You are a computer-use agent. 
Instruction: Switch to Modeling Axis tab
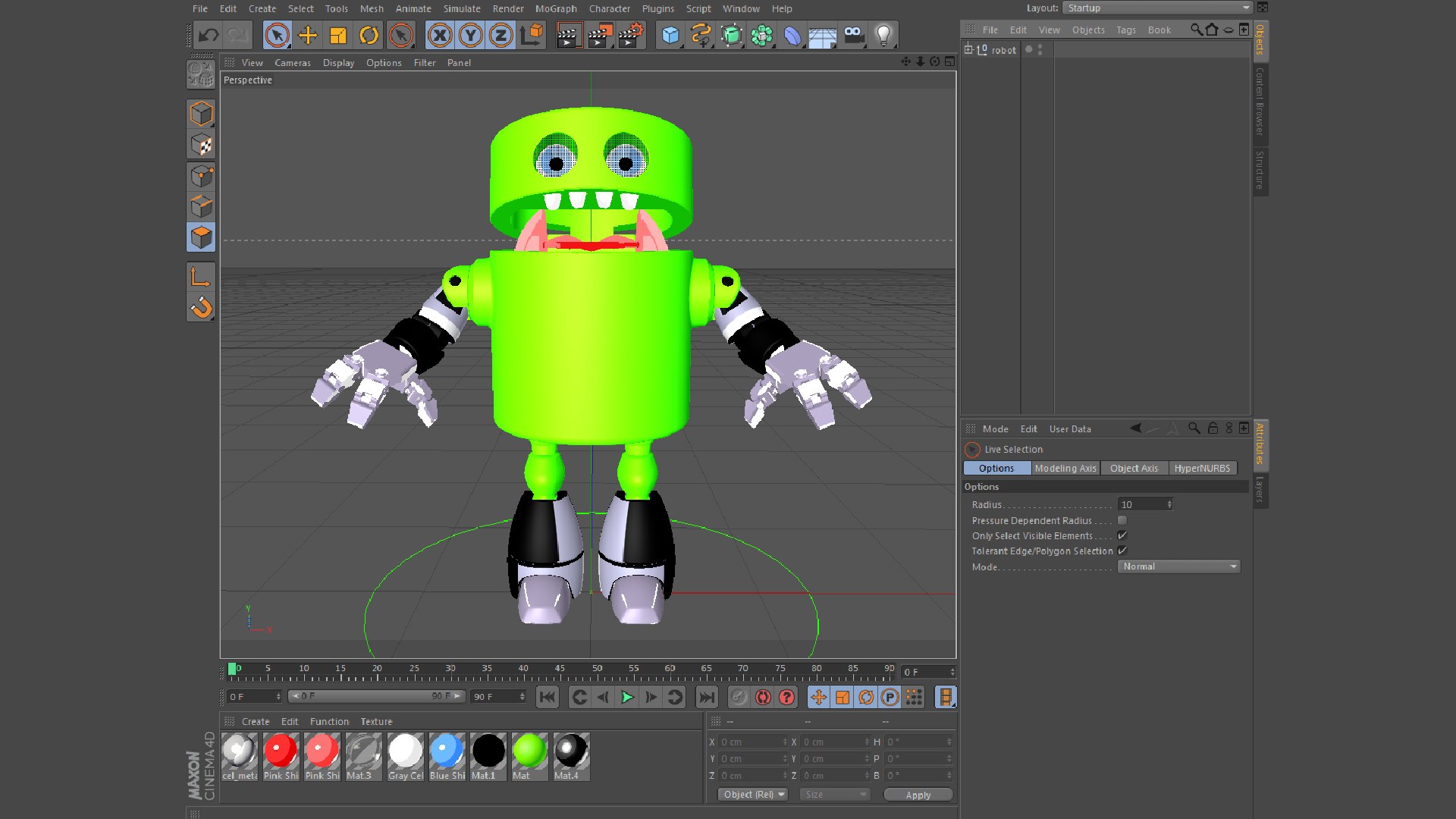click(1065, 468)
